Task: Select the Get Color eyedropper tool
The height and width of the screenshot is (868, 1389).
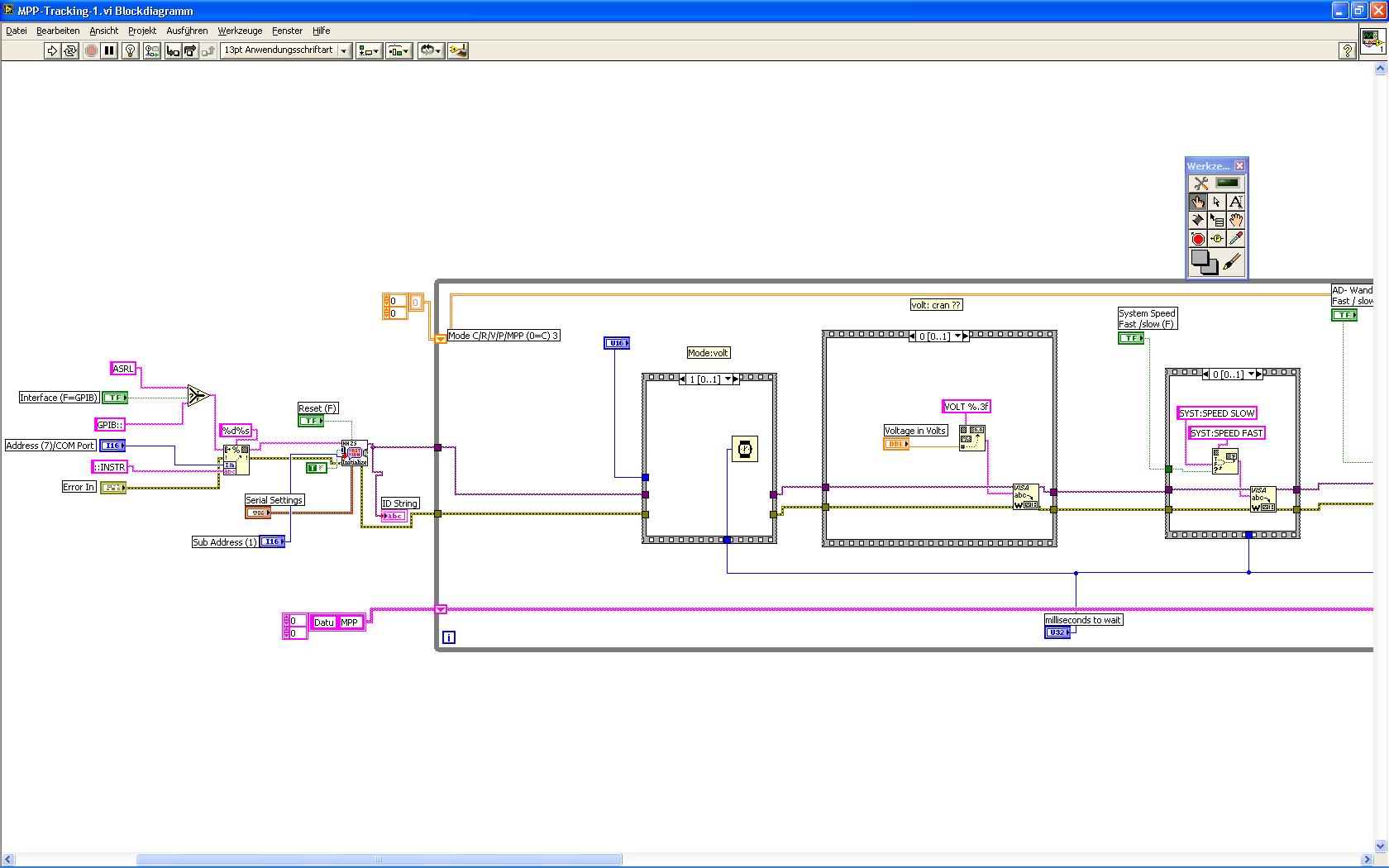Action: point(1235,238)
